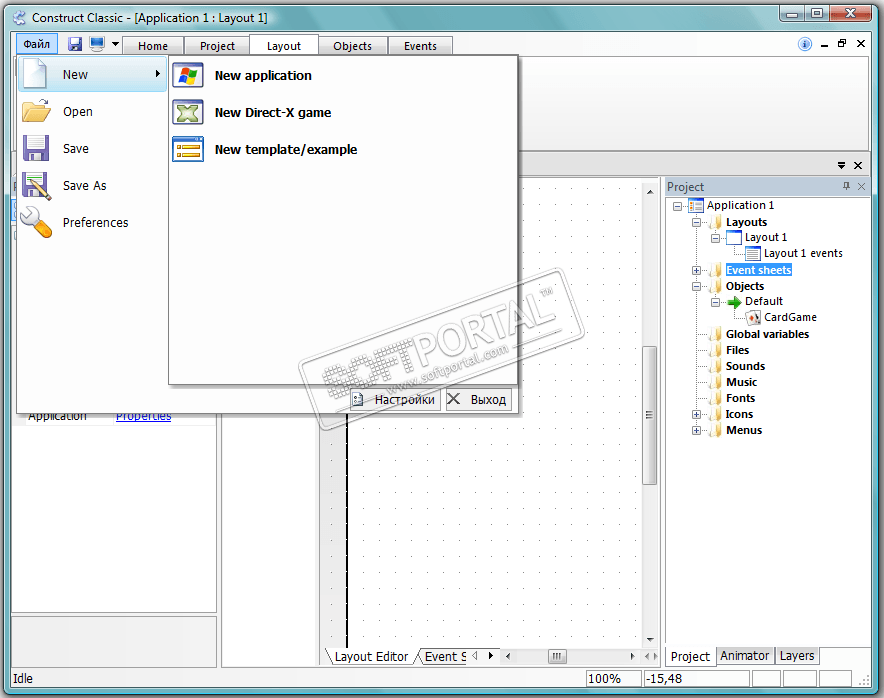Image resolution: width=884 pixels, height=698 pixels.
Task: Collapse the Objects folder node
Action: (x=696, y=286)
